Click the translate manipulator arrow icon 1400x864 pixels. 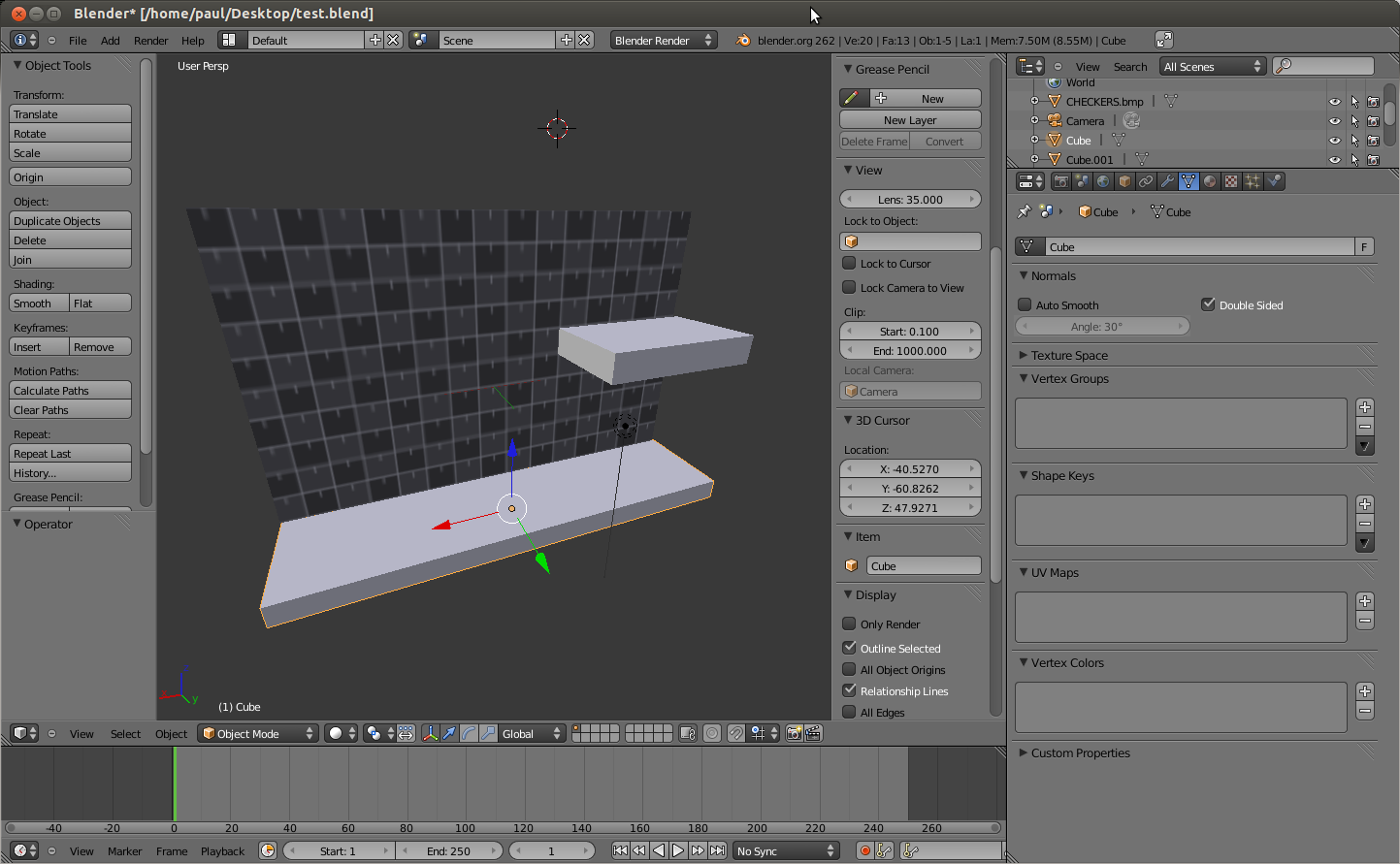pos(449,734)
